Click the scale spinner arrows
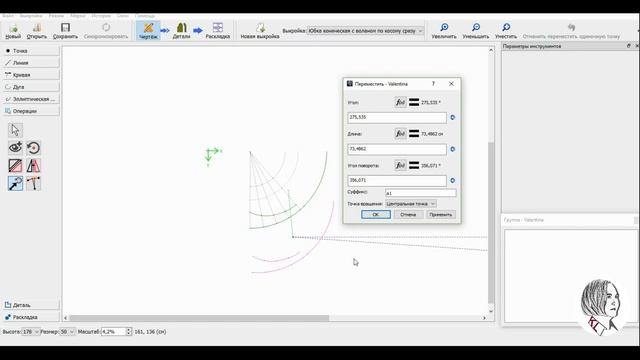This screenshot has height=360, width=640. tap(129, 332)
